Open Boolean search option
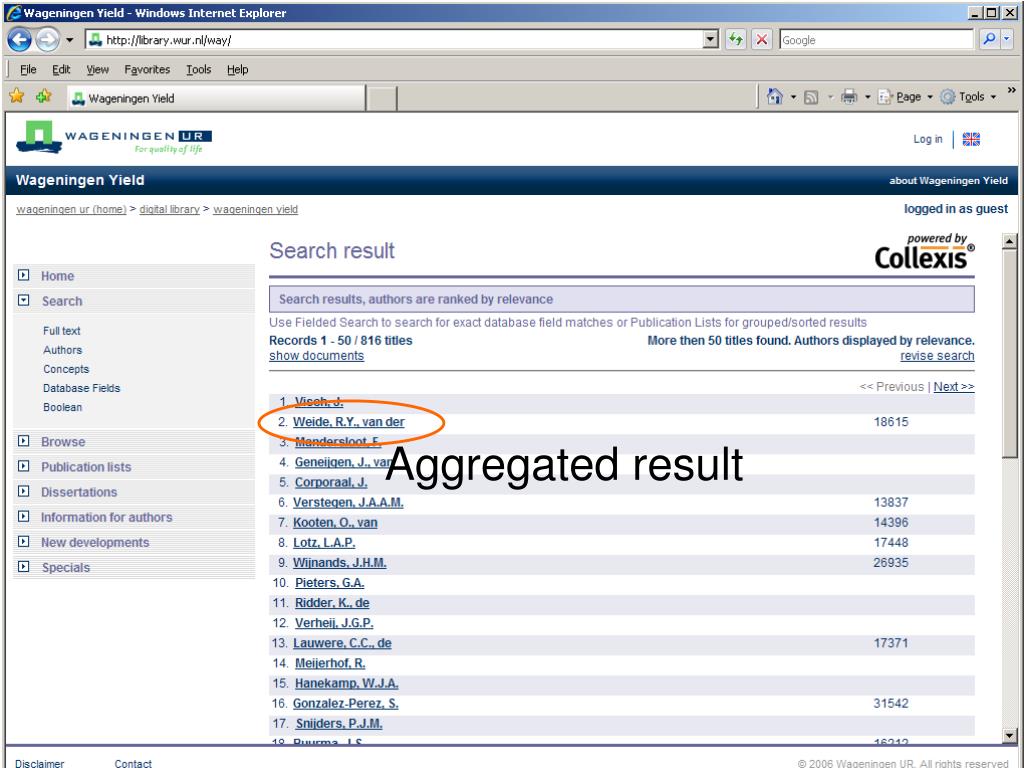The image size is (1024, 768). point(63,407)
